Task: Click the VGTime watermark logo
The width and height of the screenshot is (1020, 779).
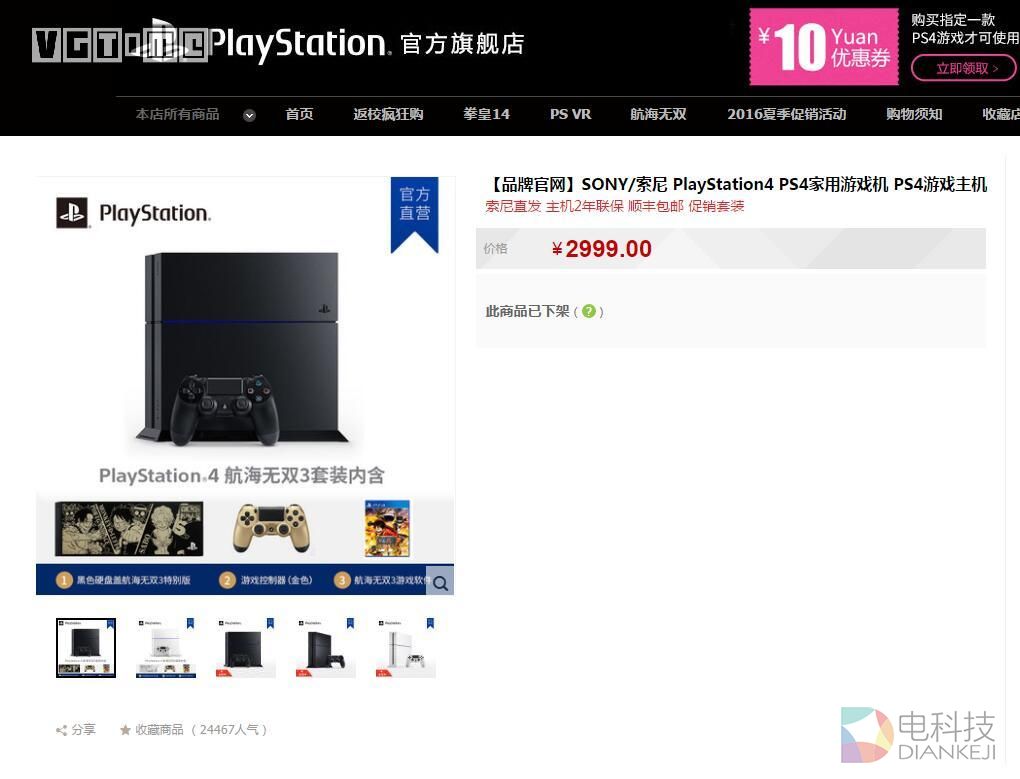Action: tap(120, 44)
